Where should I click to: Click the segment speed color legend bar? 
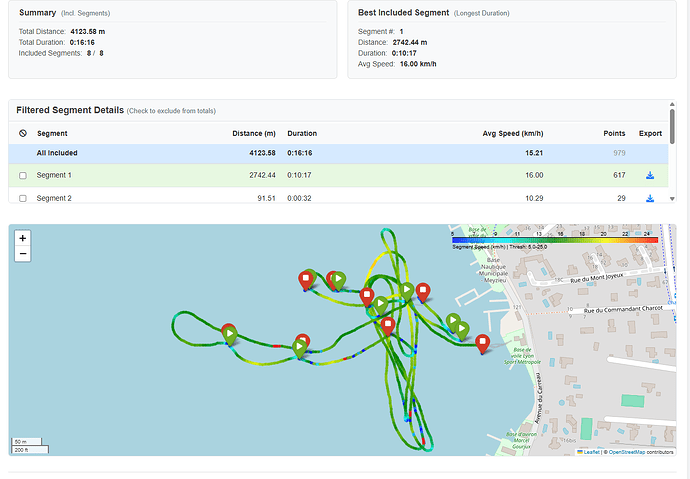coord(555,240)
